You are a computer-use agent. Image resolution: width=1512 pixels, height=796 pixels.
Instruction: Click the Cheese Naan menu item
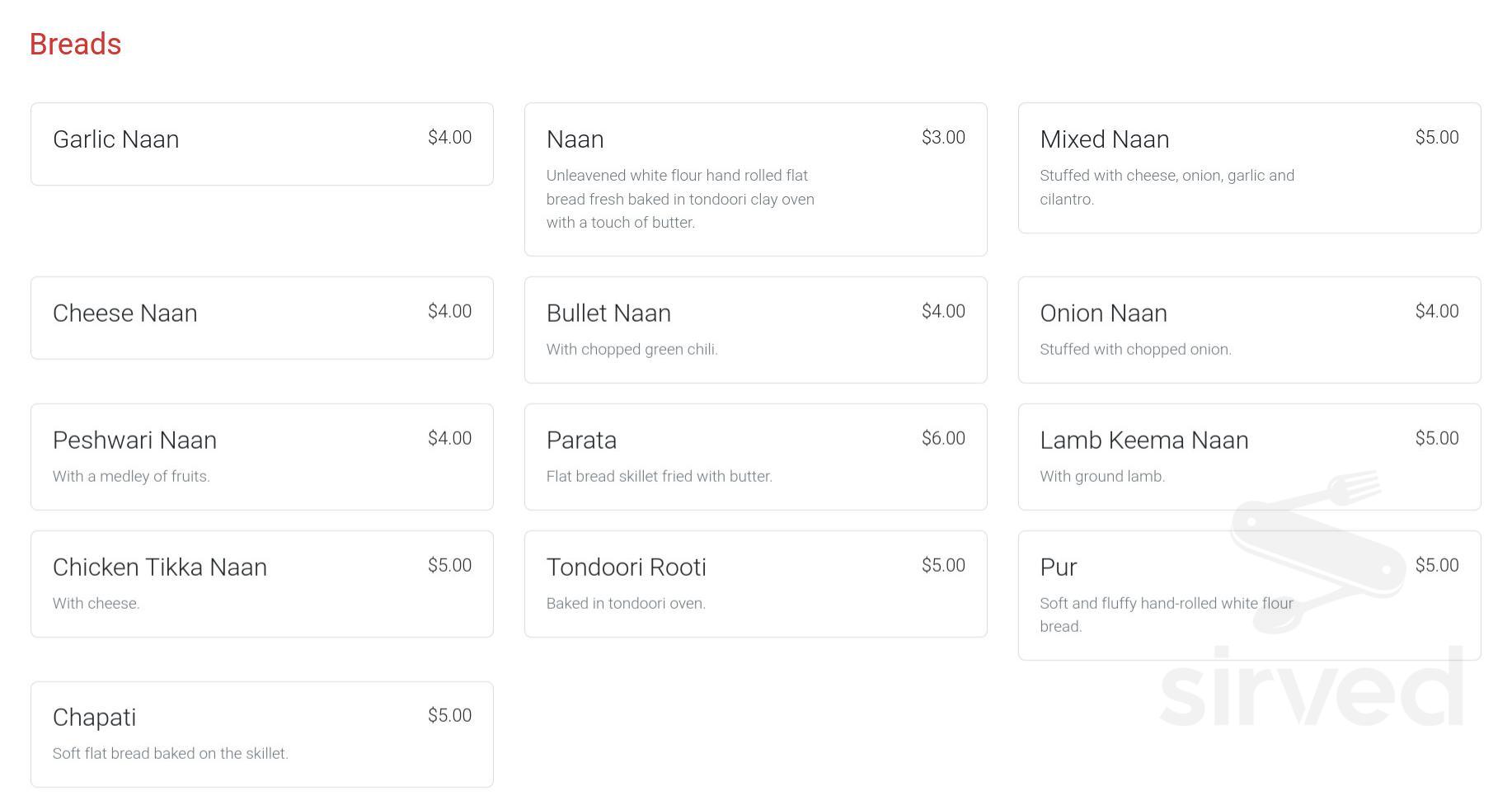point(261,318)
